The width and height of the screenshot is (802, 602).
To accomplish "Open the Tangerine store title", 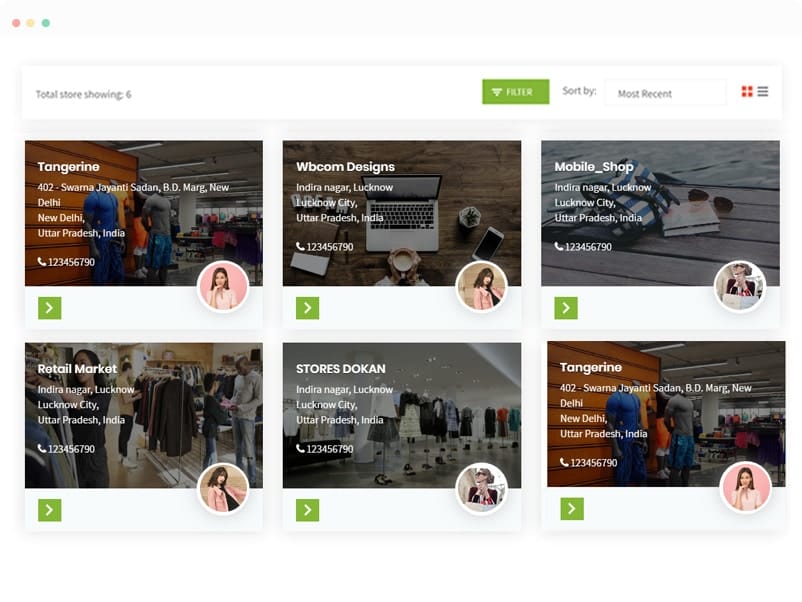I will point(71,166).
